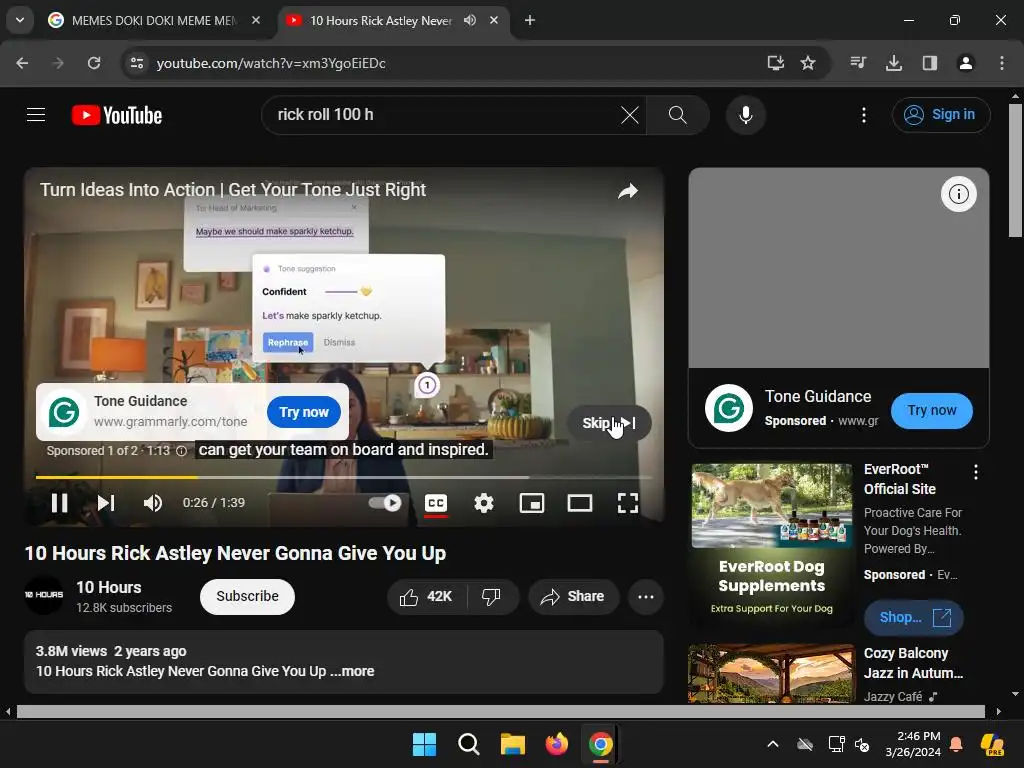This screenshot has width=1024, height=768.
Task: Open Chrome downloads
Action: tap(894, 63)
